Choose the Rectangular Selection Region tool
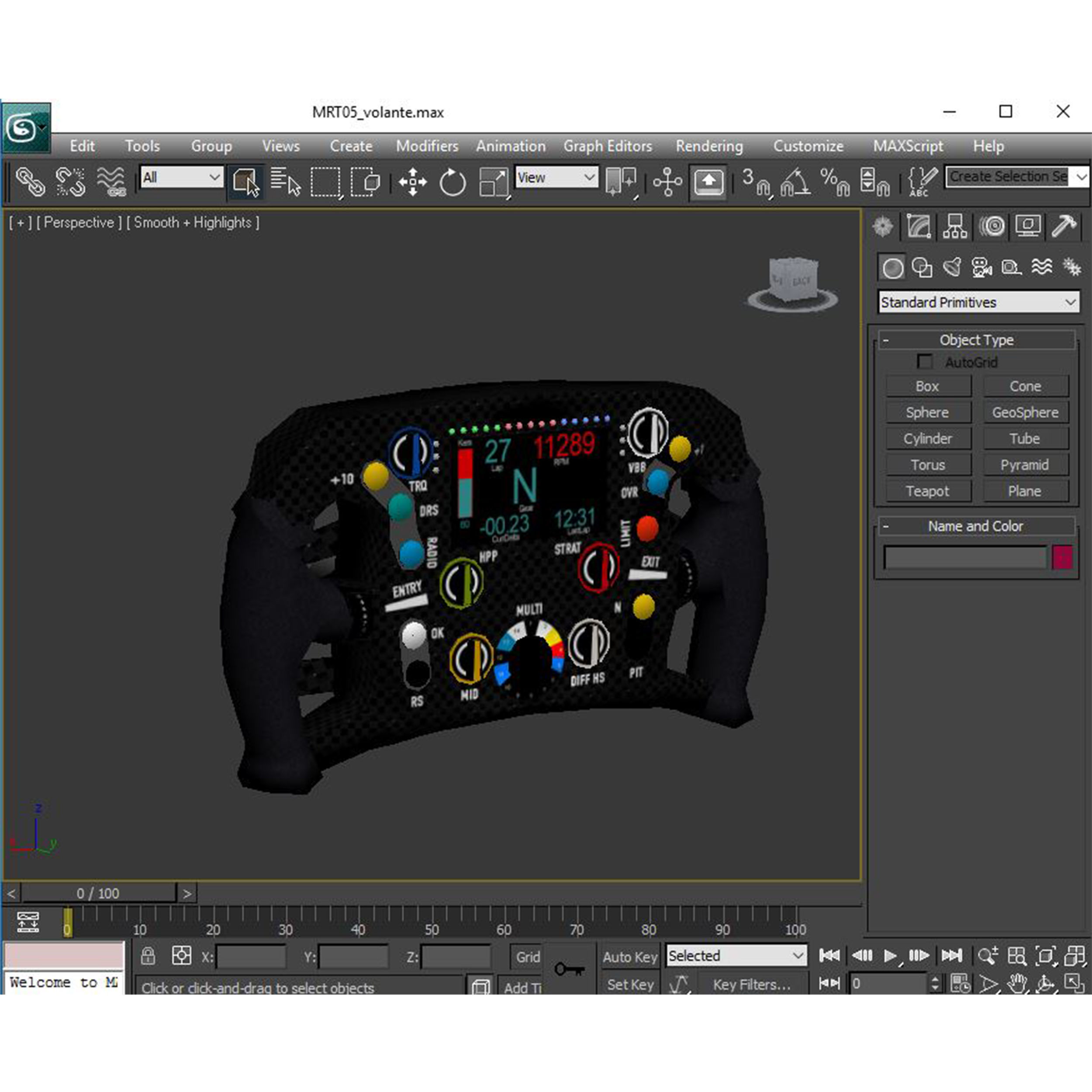 tap(326, 182)
